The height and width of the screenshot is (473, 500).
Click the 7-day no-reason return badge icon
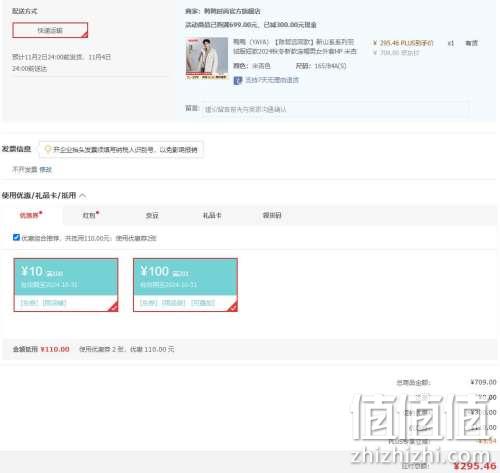pos(237,80)
